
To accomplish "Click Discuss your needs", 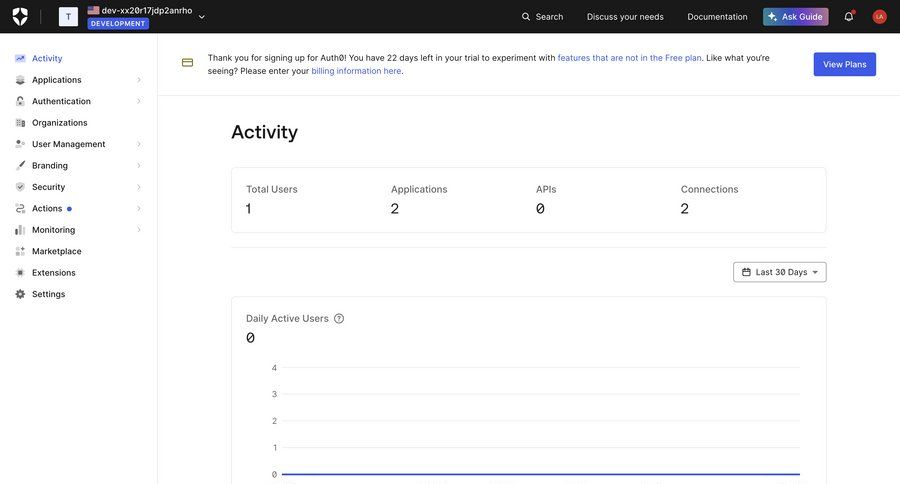I will pos(625,17).
